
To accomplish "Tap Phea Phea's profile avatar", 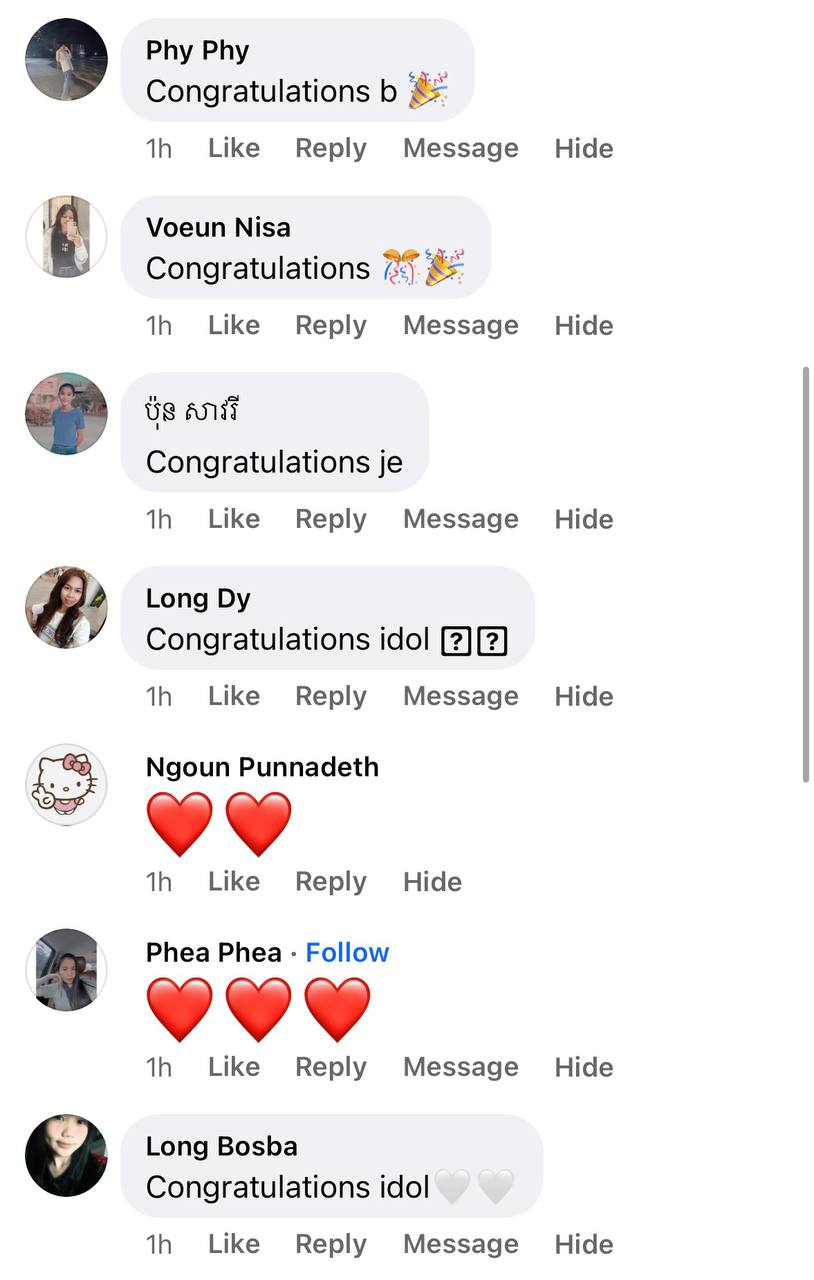I will tap(66, 970).
